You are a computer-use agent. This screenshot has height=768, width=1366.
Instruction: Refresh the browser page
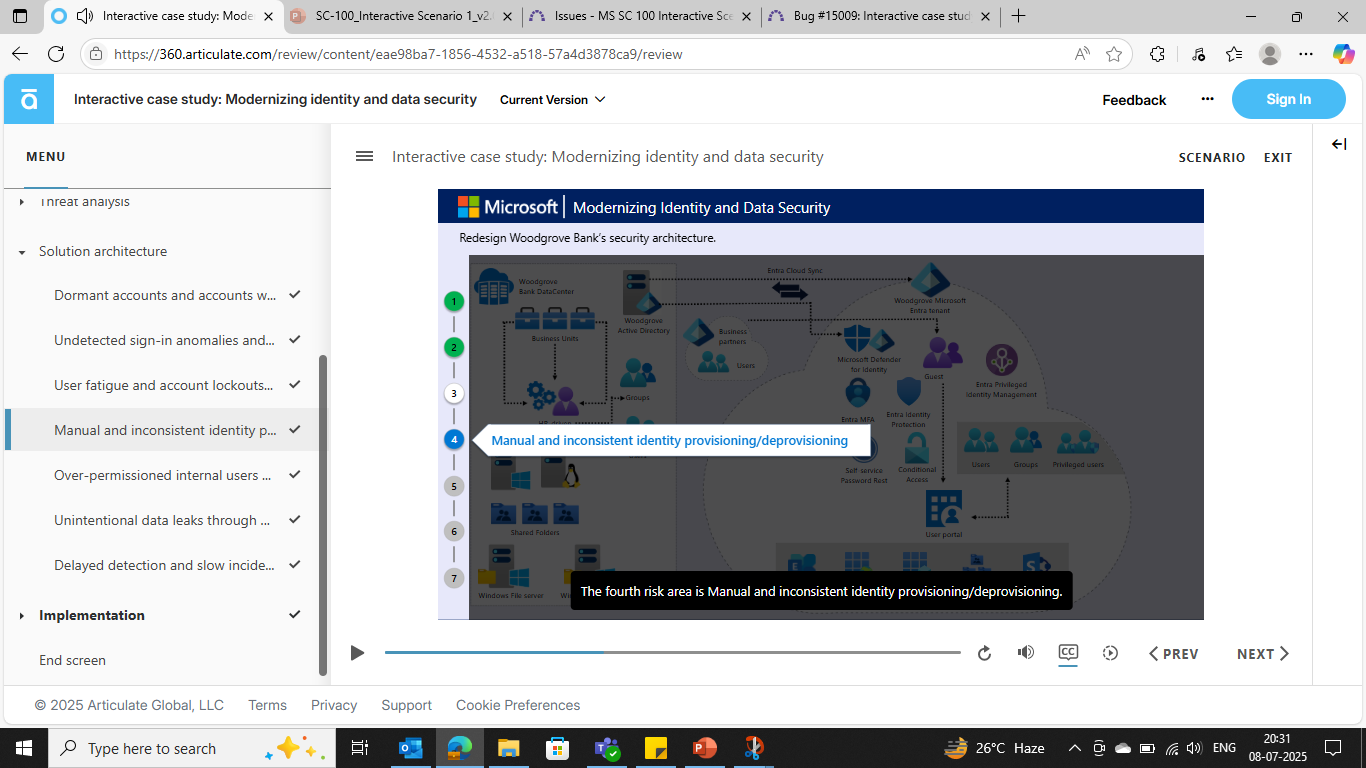point(56,54)
